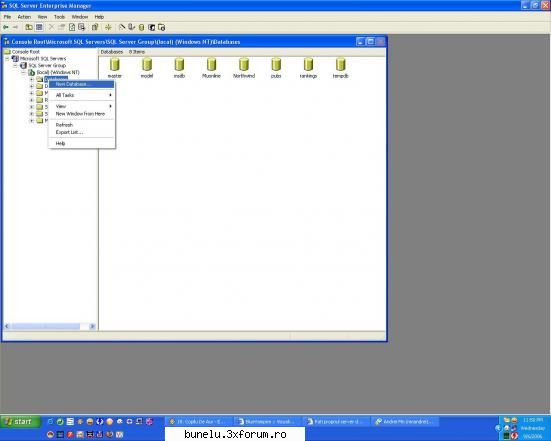This screenshot has width=551, height=441.
Task: Click the Export List toolbar icon
Action: tap(82, 27)
